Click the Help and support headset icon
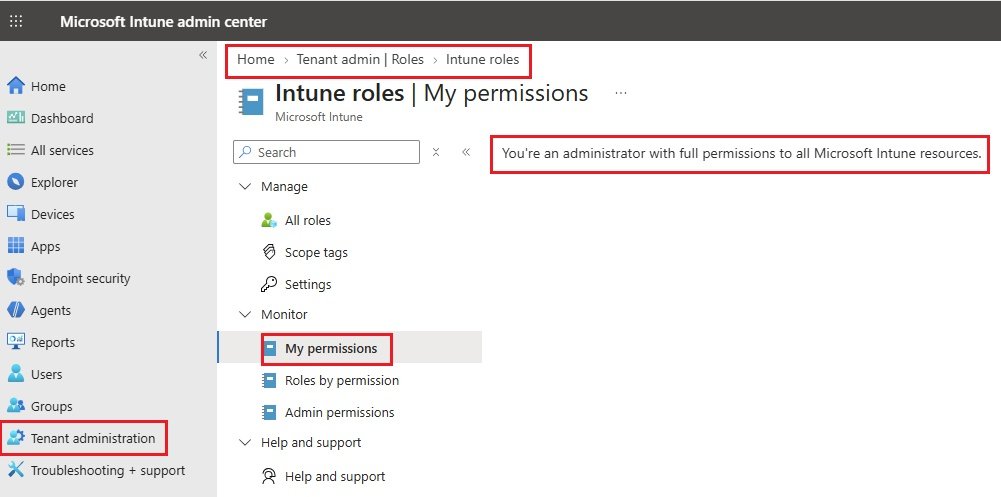Image resolution: width=1001 pixels, height=497 pixels. coord(269,476)
